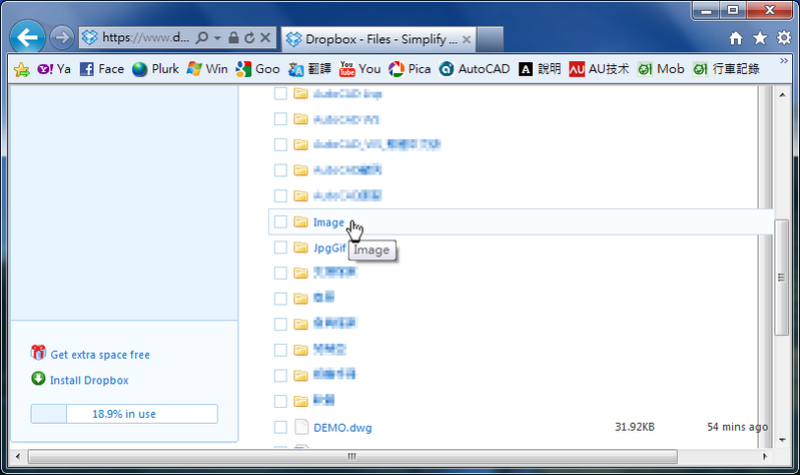Tick the checkbox for DEMO.dwg
Image resolution: width=800 pixels, height=475 pixels.
click(280, 427)
